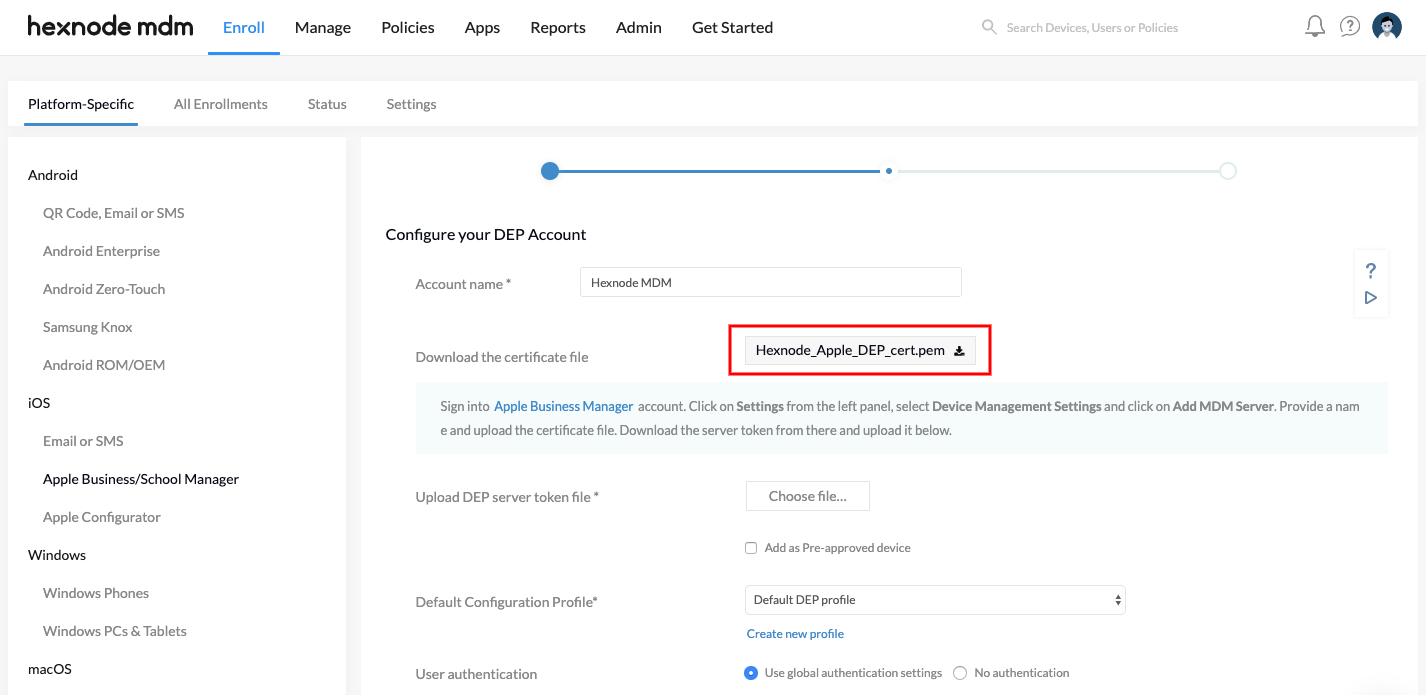Go to the Enroll menu
This screenshot has width=1426, height=695.
tap(244, 28)
